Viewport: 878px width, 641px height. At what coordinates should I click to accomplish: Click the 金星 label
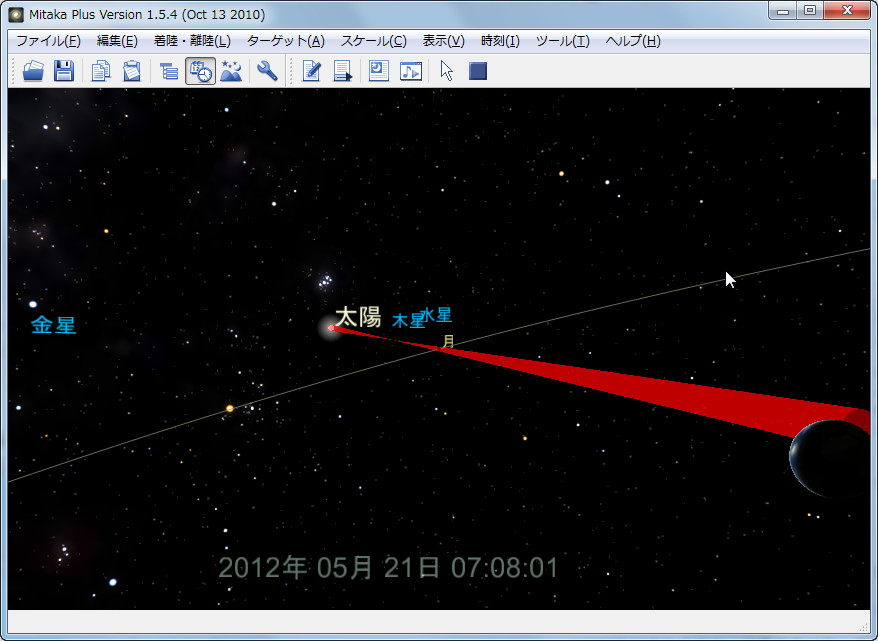53,325
